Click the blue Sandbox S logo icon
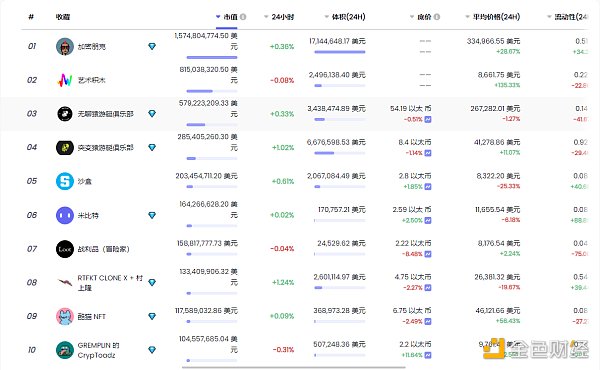The image size is (600, 370). pos(65,181)
